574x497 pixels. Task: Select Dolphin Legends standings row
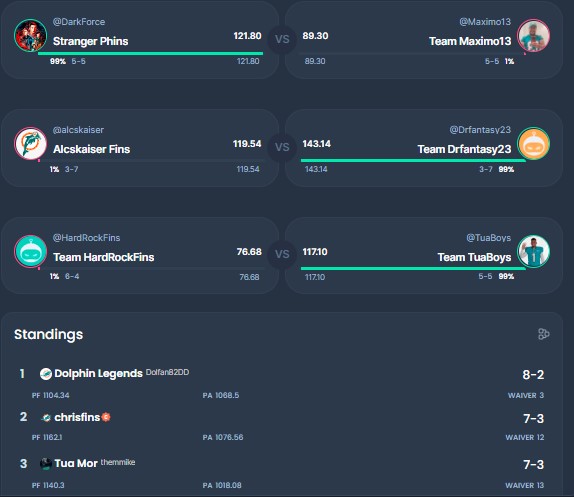282,382
